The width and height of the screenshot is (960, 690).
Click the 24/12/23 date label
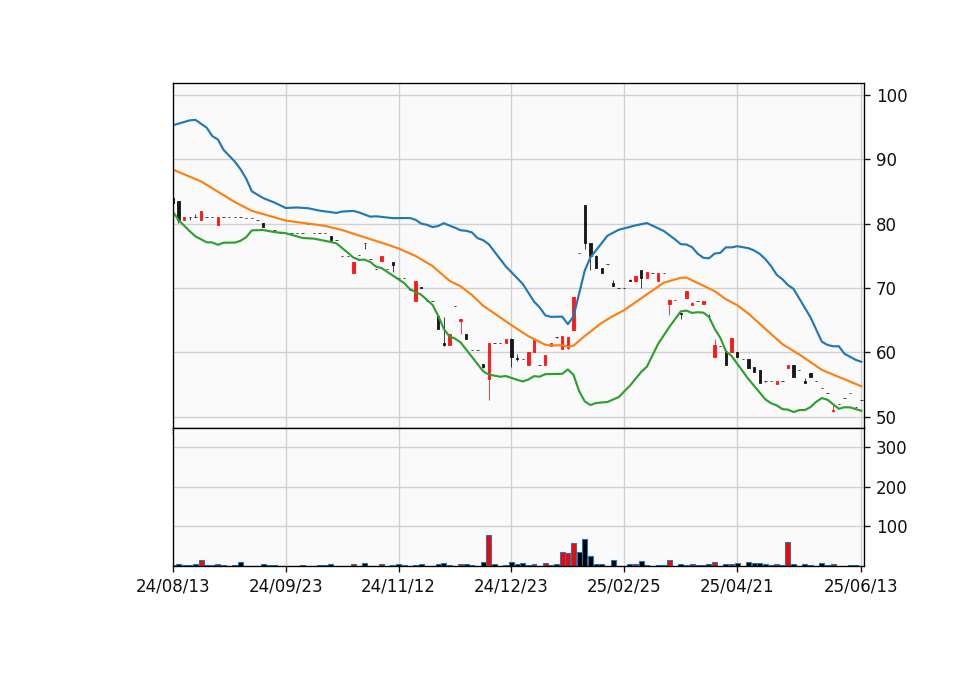(x=511, y=586)
